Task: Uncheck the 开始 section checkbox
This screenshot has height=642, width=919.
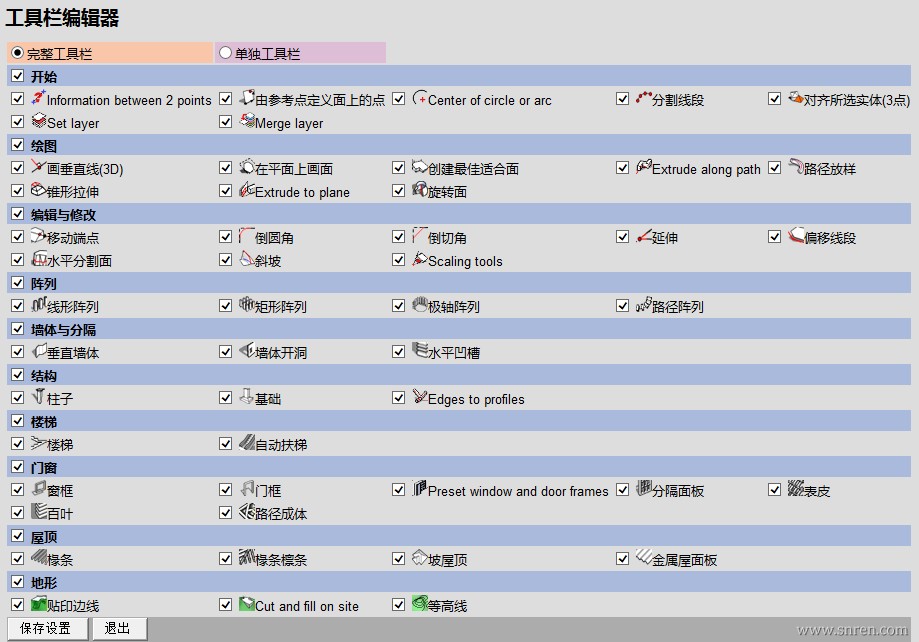Action: [x=18, y=76]
